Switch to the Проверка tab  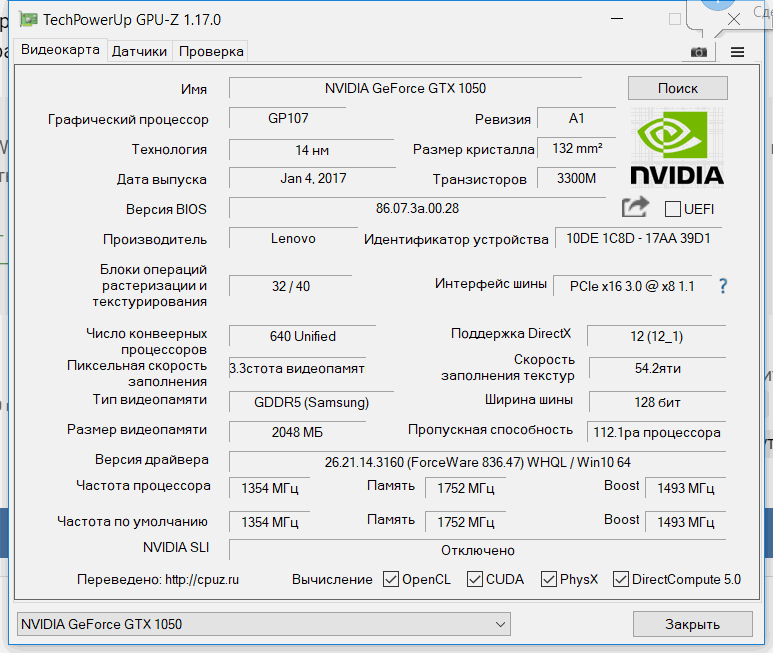coord(211,51)
